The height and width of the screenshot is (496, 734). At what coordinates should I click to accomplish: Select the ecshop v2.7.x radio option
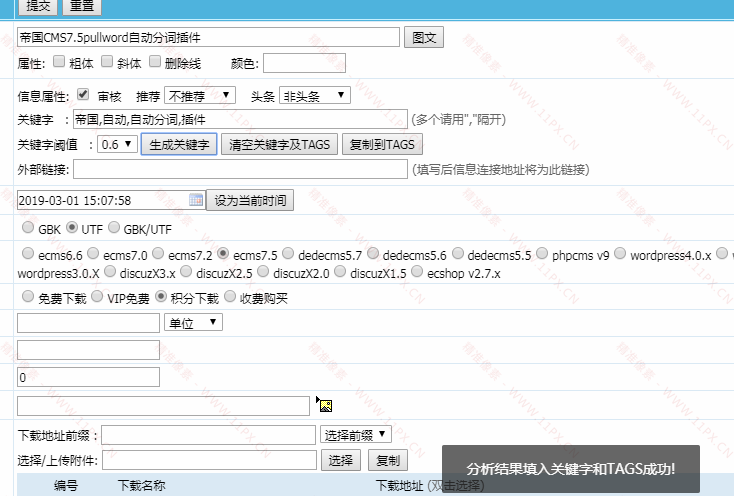tap(417, 271)
